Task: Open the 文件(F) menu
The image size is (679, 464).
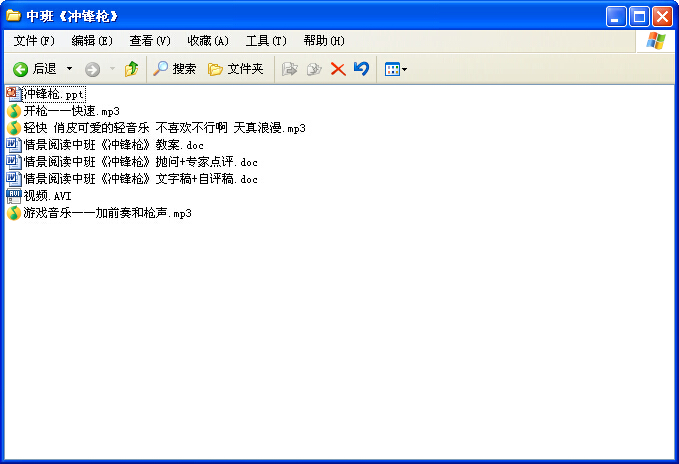Action: pyautogui.click(x=34, y=41)
